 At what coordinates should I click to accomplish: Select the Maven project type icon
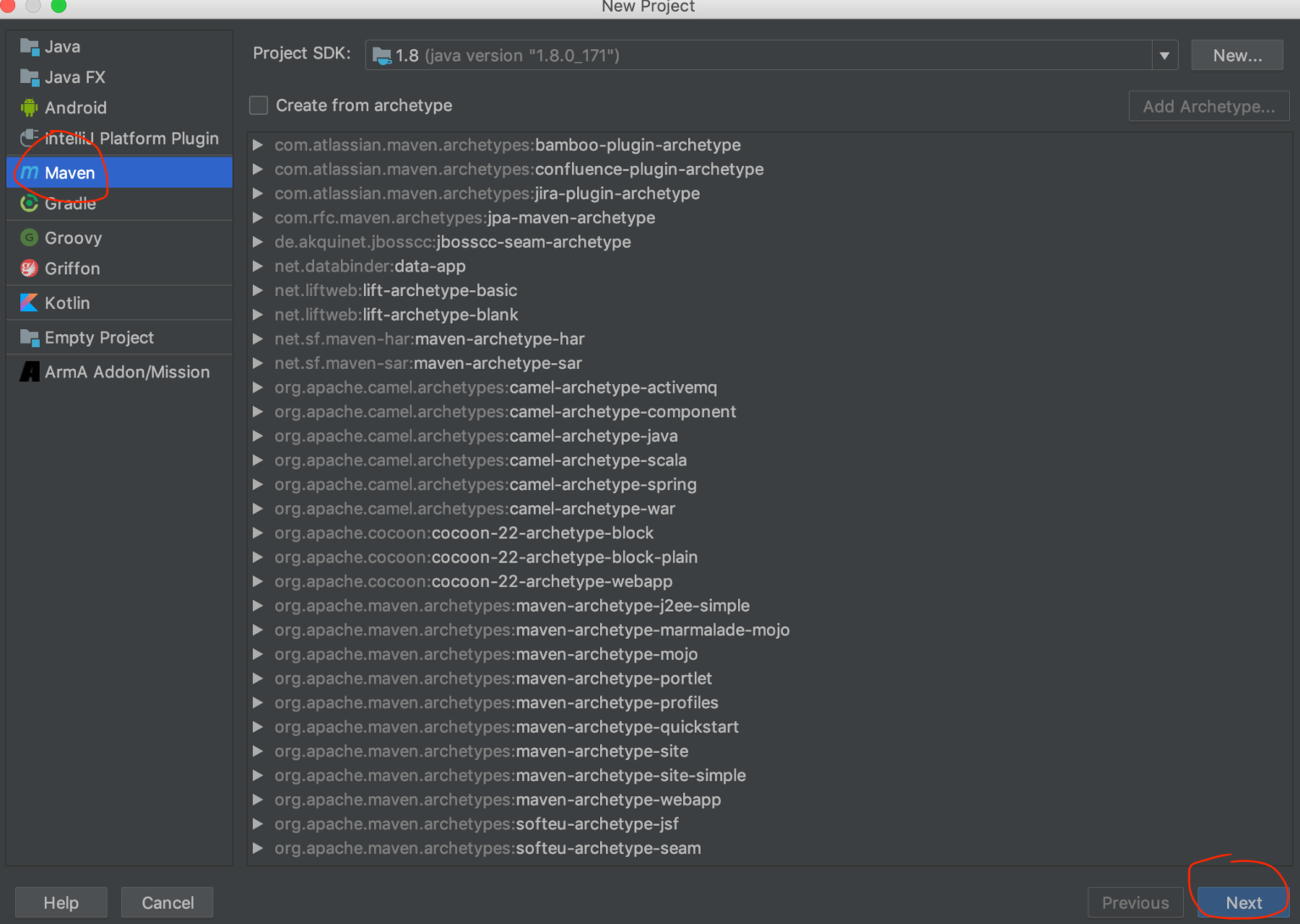click(x=30, y=173)
